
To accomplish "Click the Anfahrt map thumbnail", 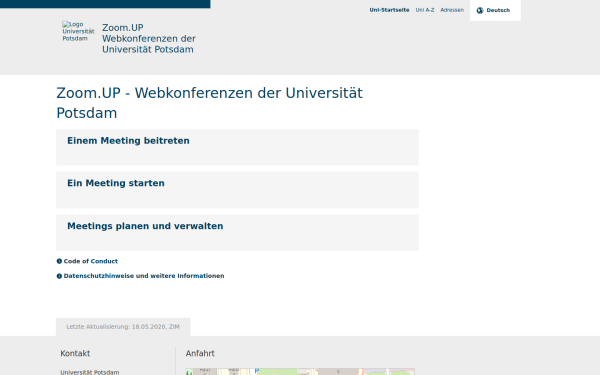I will pos(300,372).
